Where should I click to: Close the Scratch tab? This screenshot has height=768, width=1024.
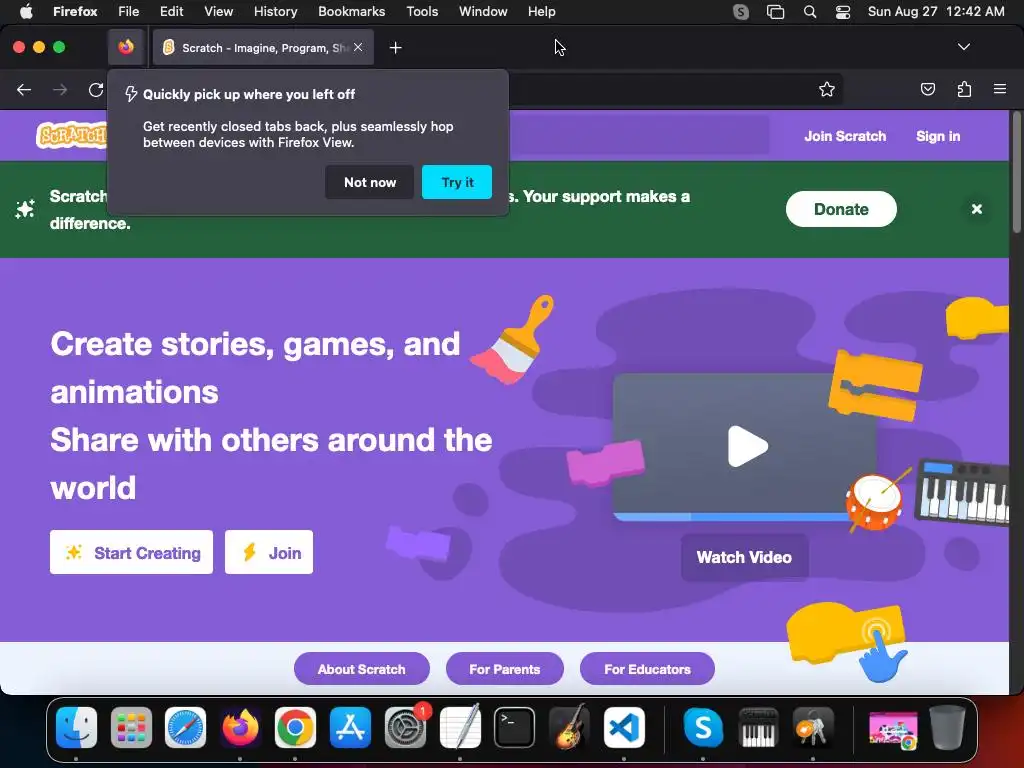(x=358, y=47)
